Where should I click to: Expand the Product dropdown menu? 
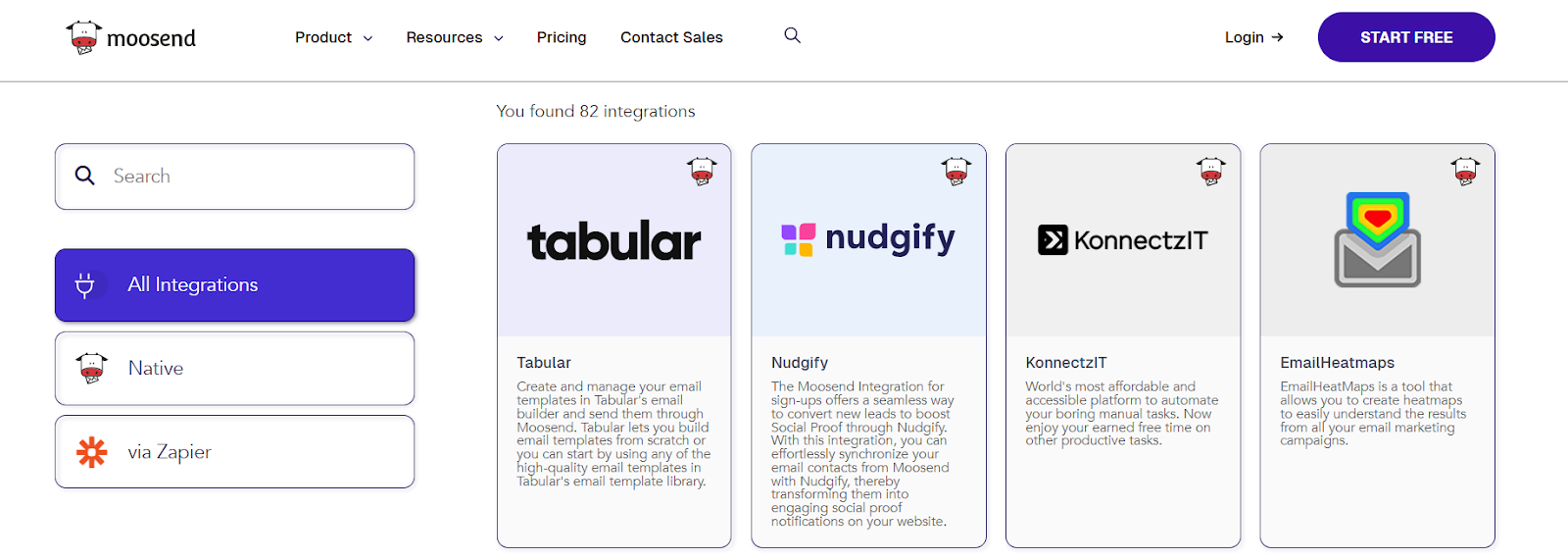(x=333, y=37)
